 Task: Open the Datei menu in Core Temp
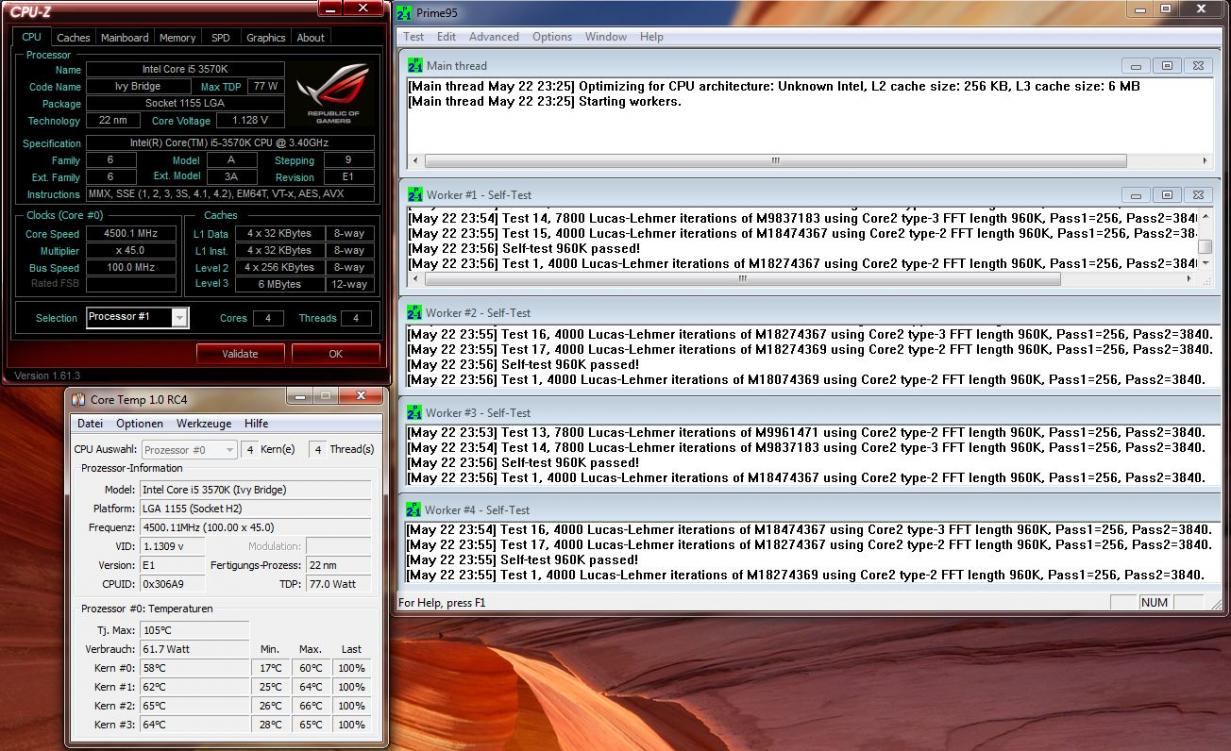point(91,424)
